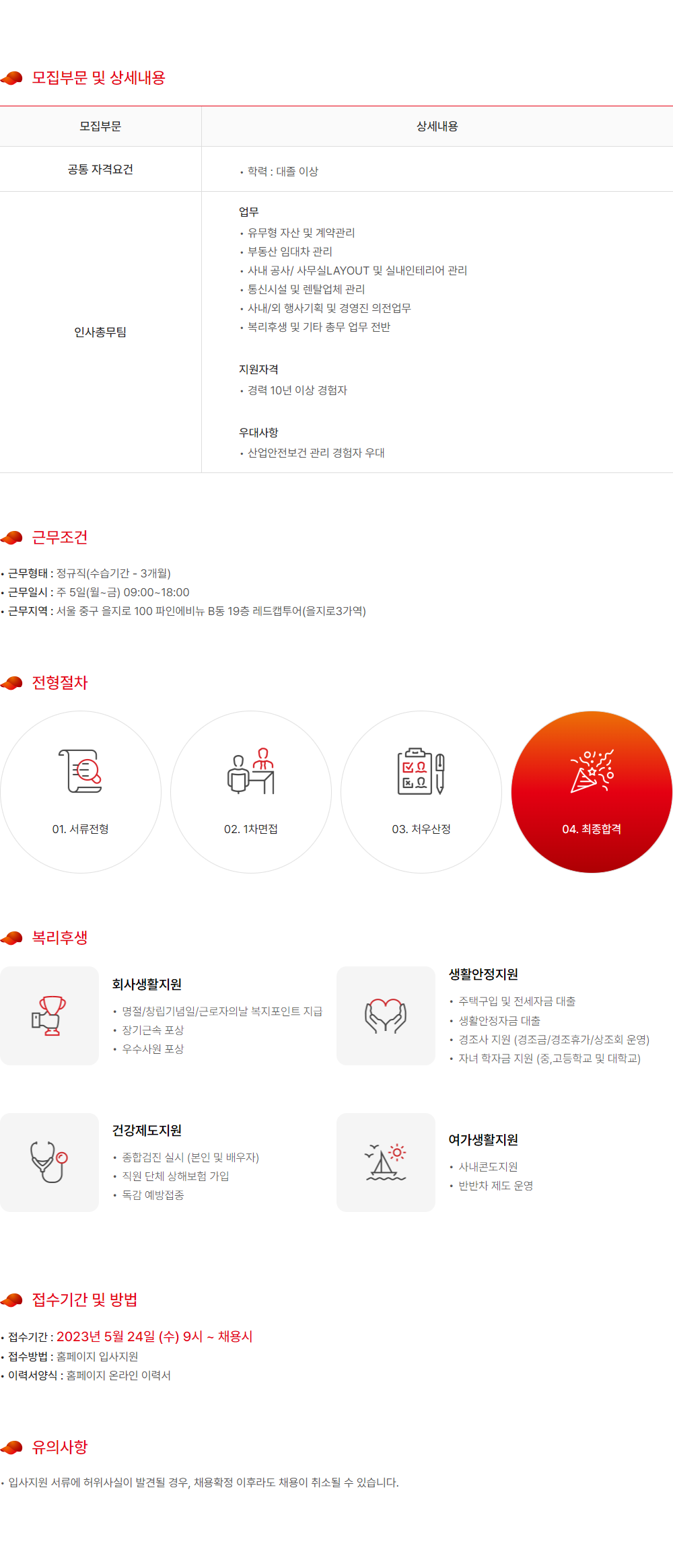
Task: Click the 서류전형 document search icon
Action: (81, 771)
